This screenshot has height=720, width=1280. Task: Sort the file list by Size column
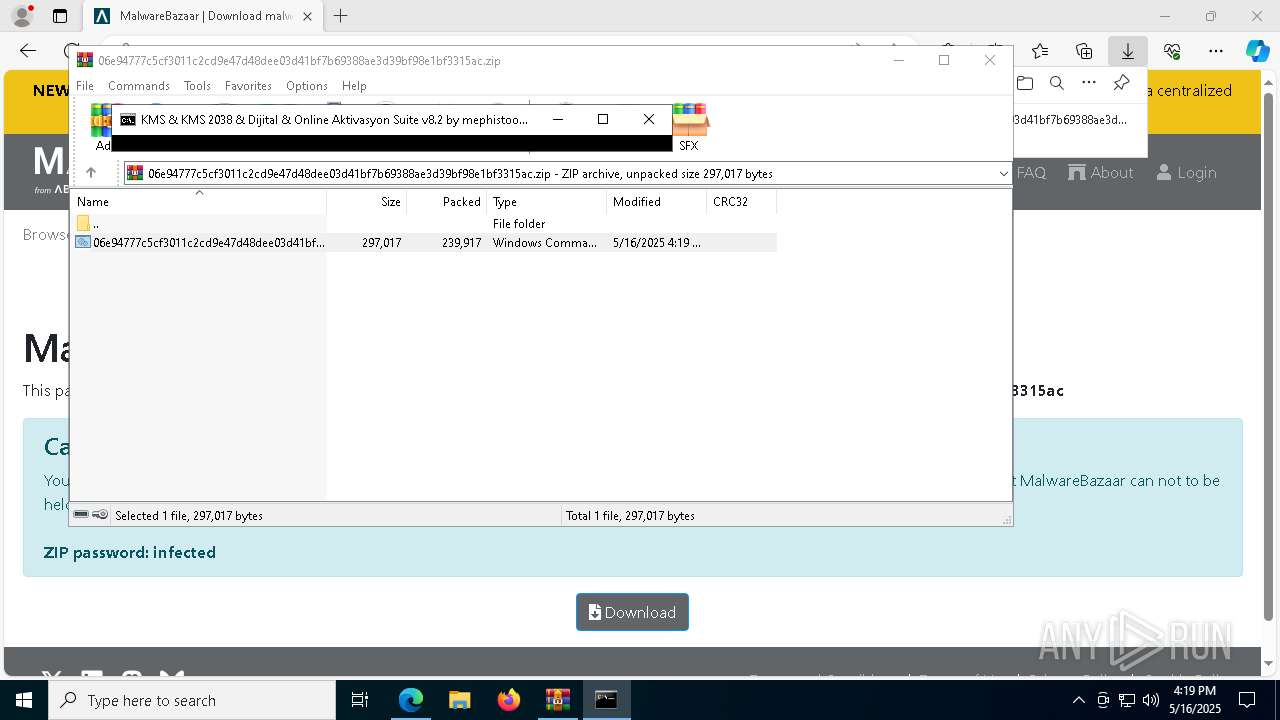click(x=367, y=202)
